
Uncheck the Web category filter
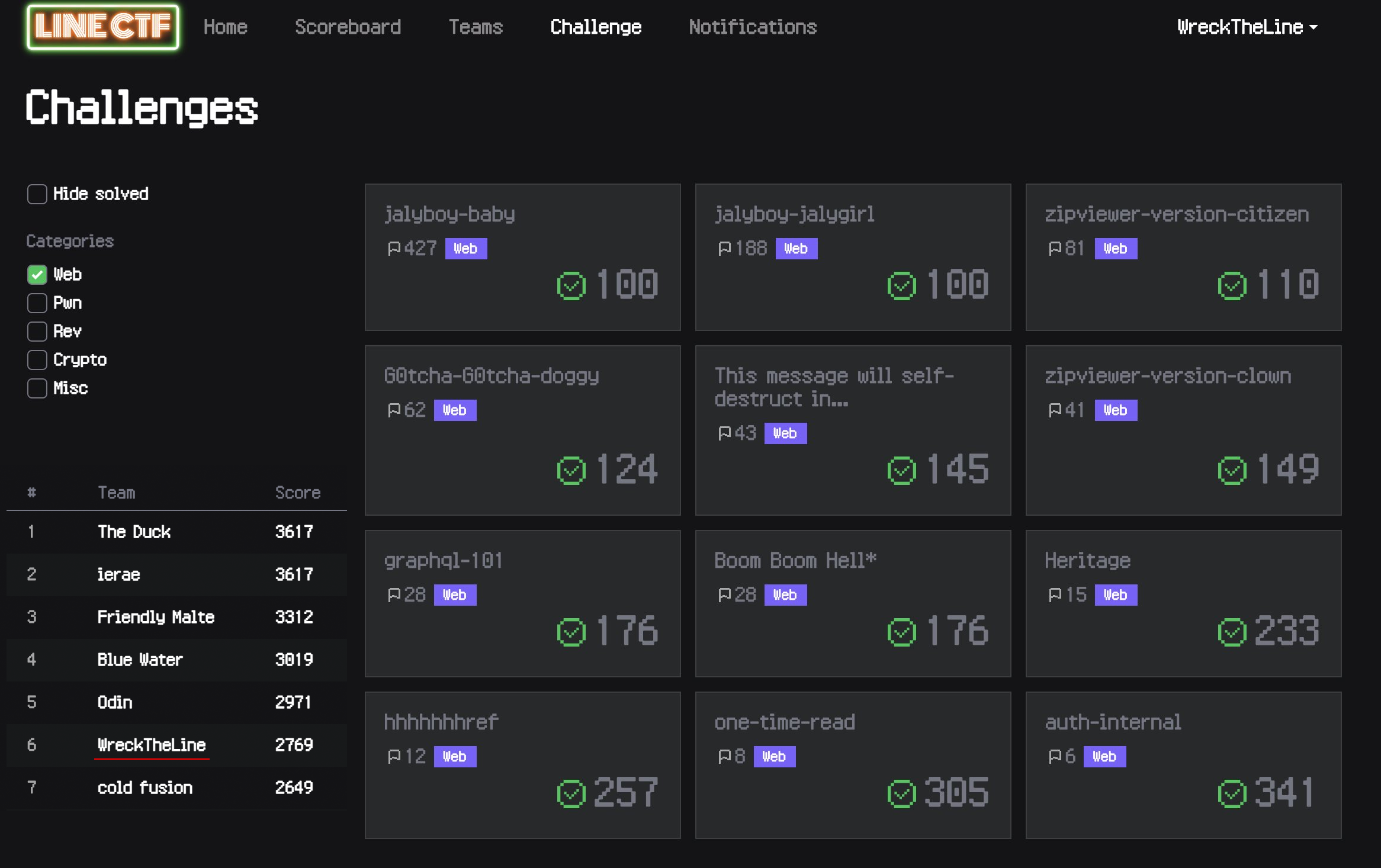pyautogui.click(x=37, y=275)
